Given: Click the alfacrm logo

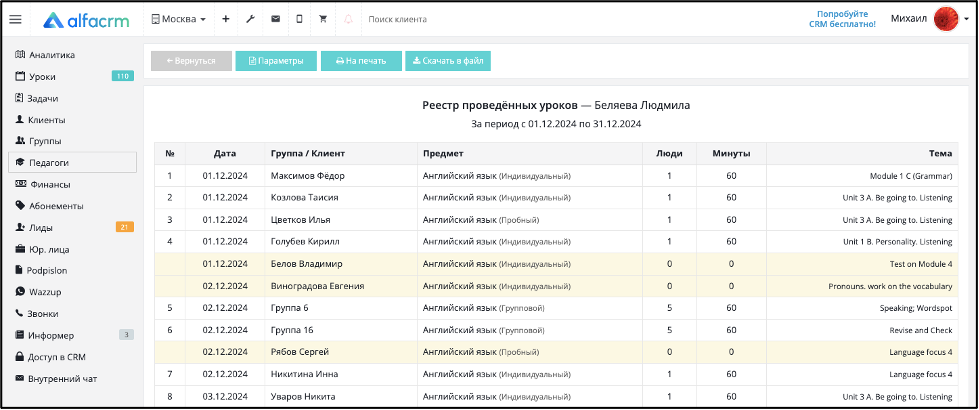Looking at the screenshot, I should point(86,20).
